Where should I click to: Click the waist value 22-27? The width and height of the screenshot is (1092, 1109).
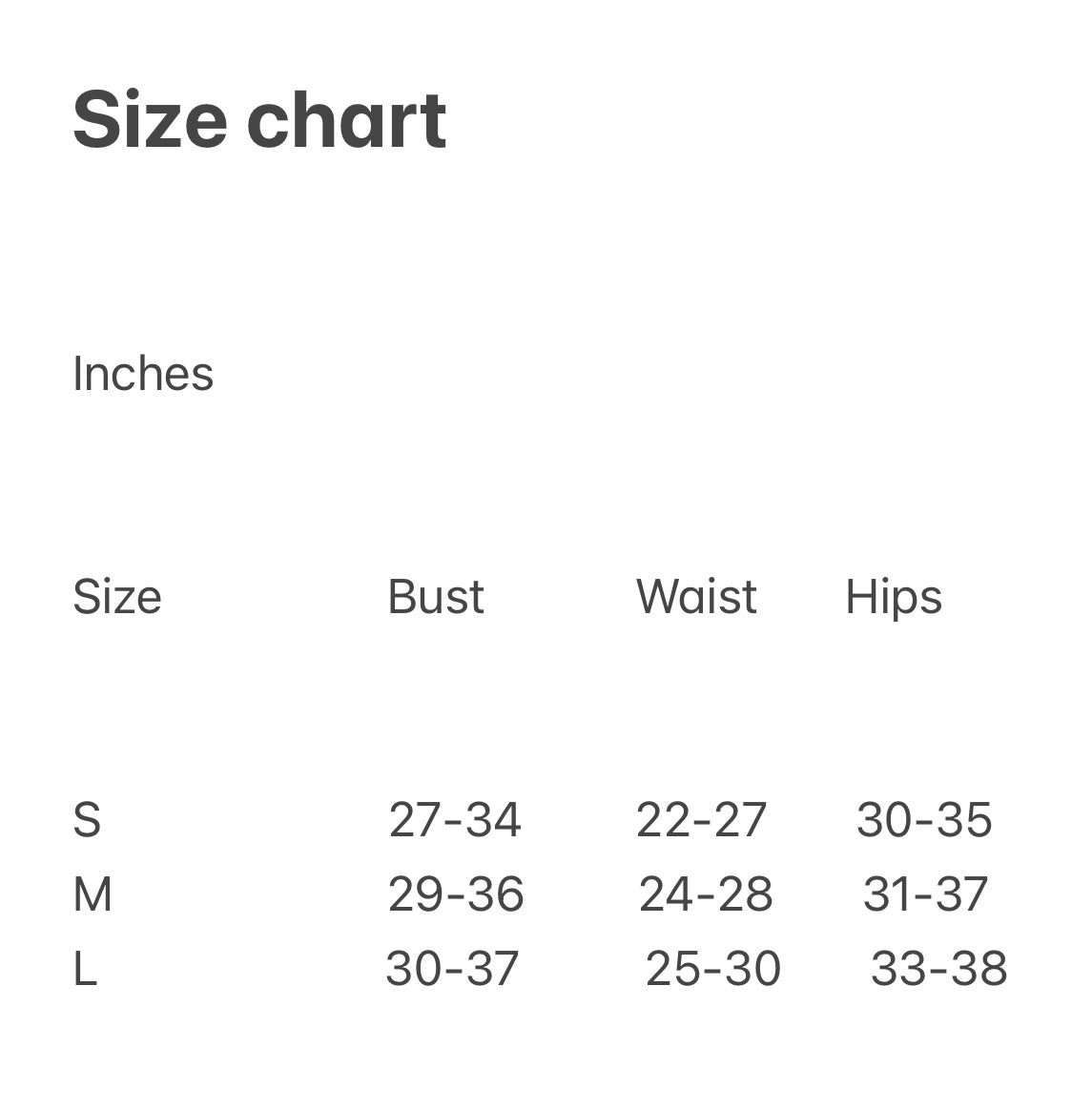[x=701, y=820]
